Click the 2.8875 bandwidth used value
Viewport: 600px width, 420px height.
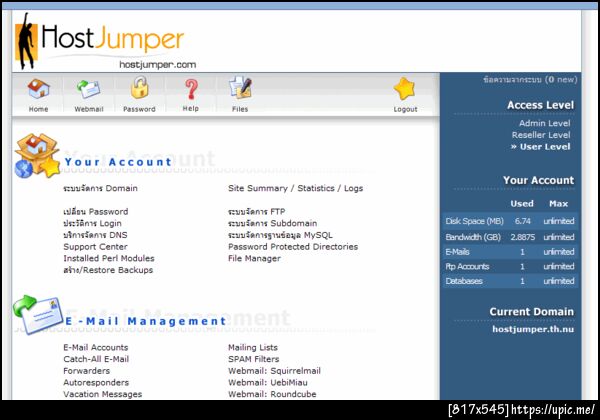pyautogui.click(x=522, y=237)
